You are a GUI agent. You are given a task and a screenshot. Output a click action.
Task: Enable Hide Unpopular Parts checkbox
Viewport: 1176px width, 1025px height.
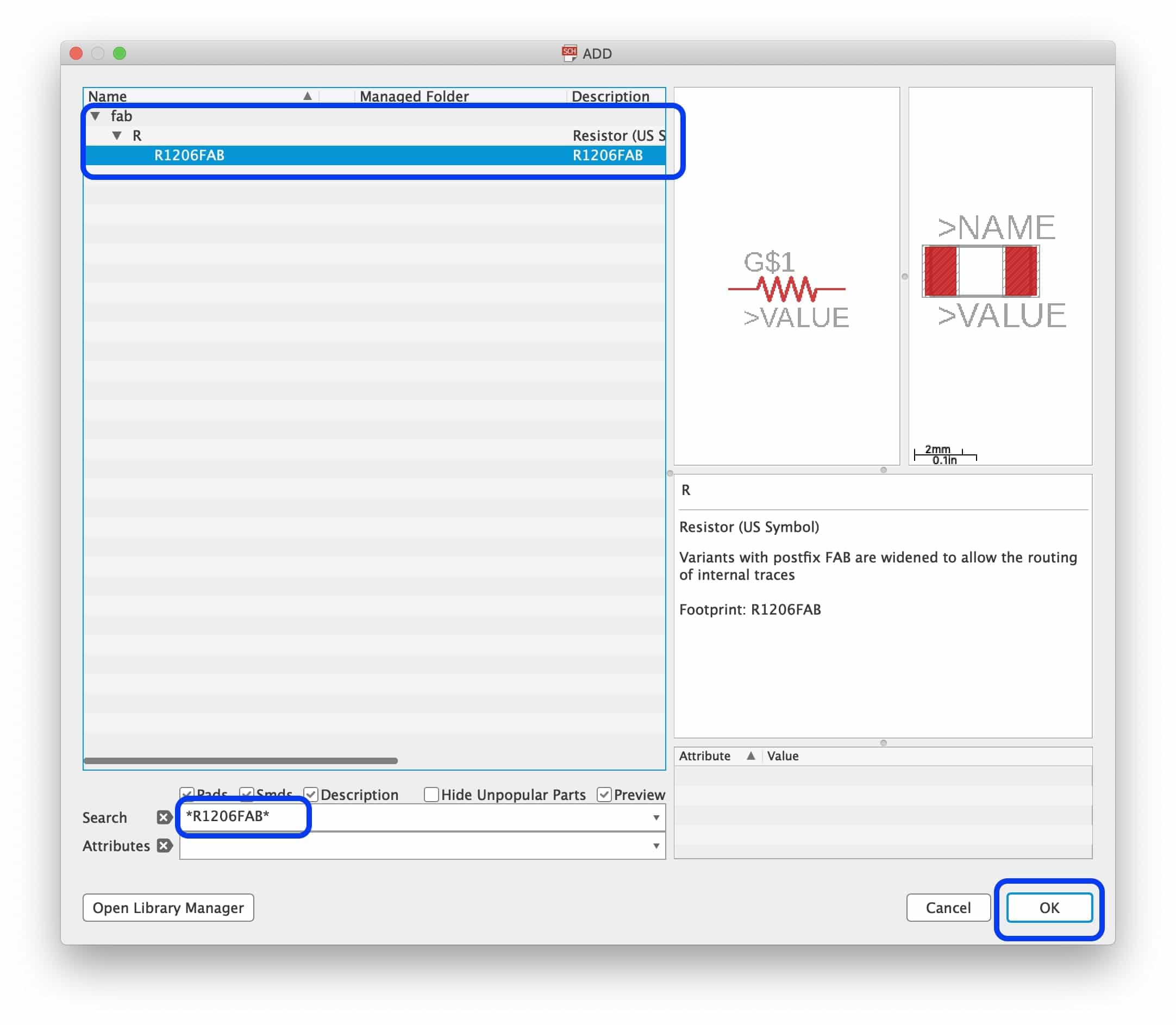click(431, 795)
